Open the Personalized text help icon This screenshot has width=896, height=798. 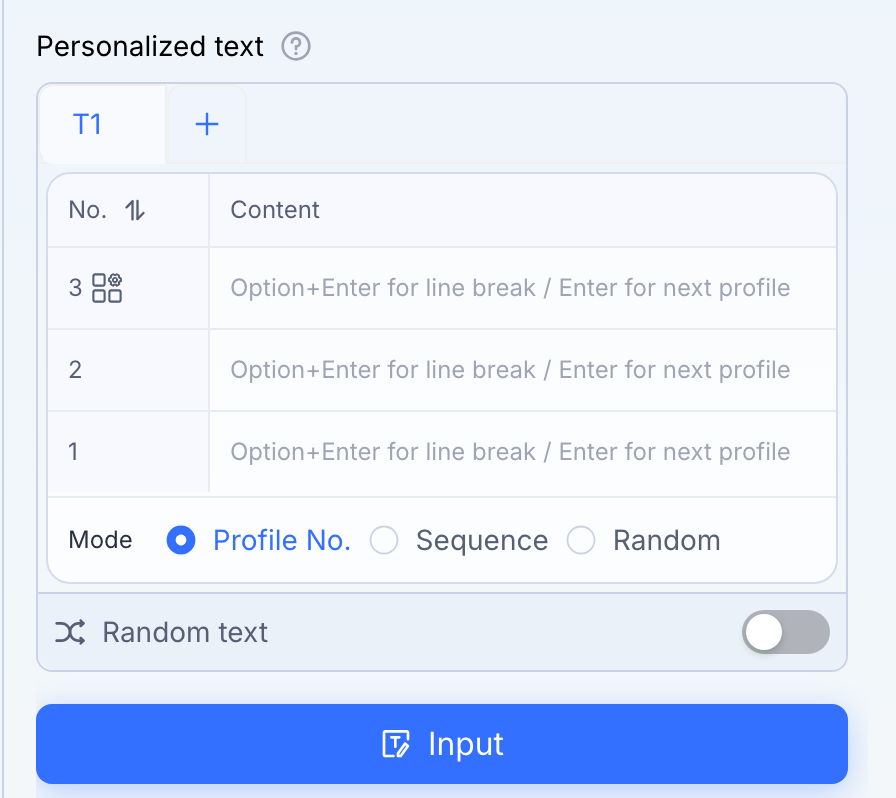pyautogui.click(x=296, y=47)
